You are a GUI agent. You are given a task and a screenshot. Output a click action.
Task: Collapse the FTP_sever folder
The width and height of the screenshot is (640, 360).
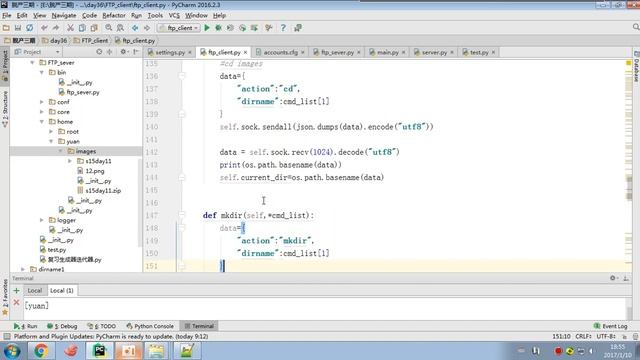[x=32, y=62]
